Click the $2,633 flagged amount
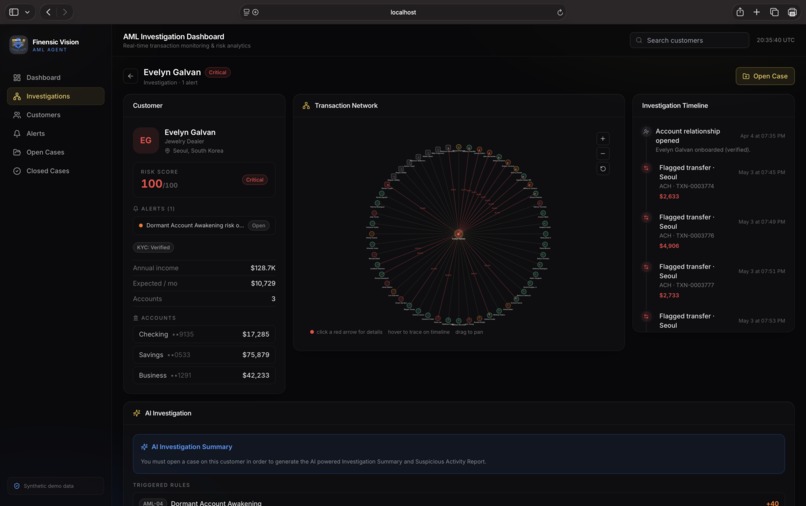The image size is (806, 506). click(669, 196)
